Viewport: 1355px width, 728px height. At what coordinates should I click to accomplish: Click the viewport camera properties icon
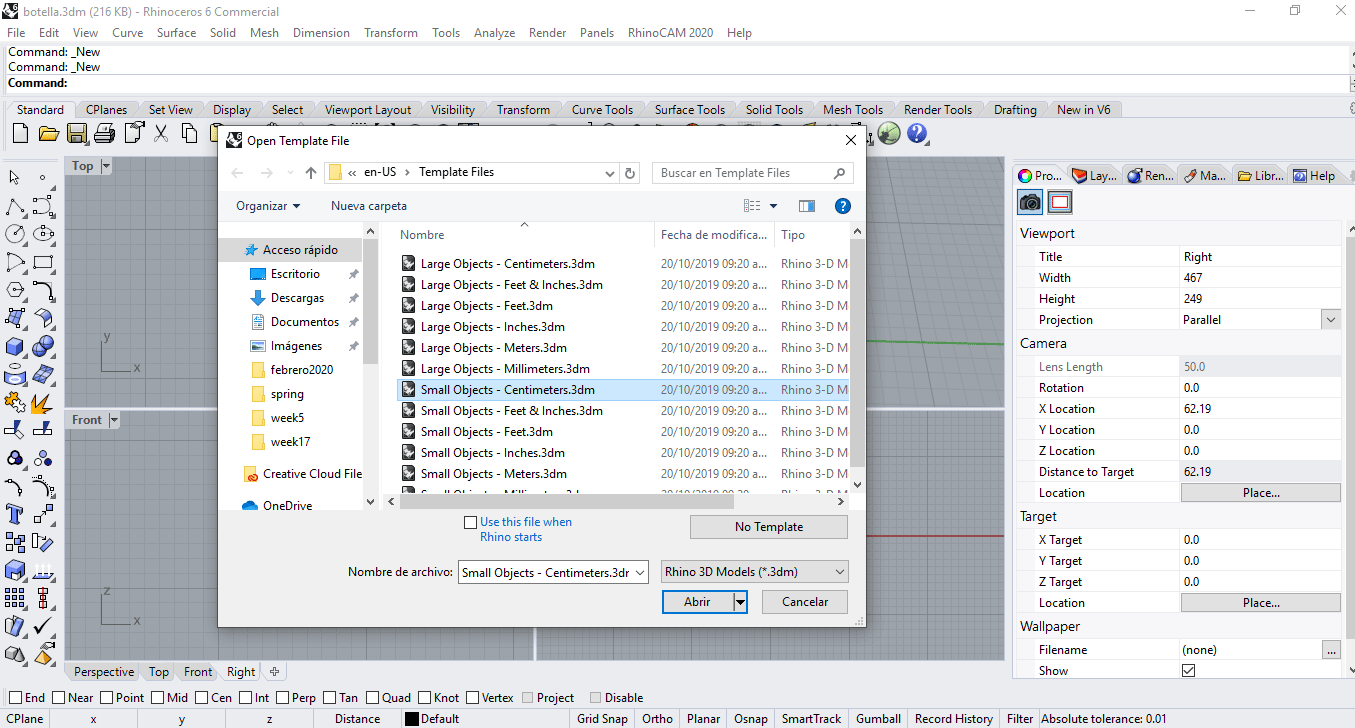(x=1030, y=202)
